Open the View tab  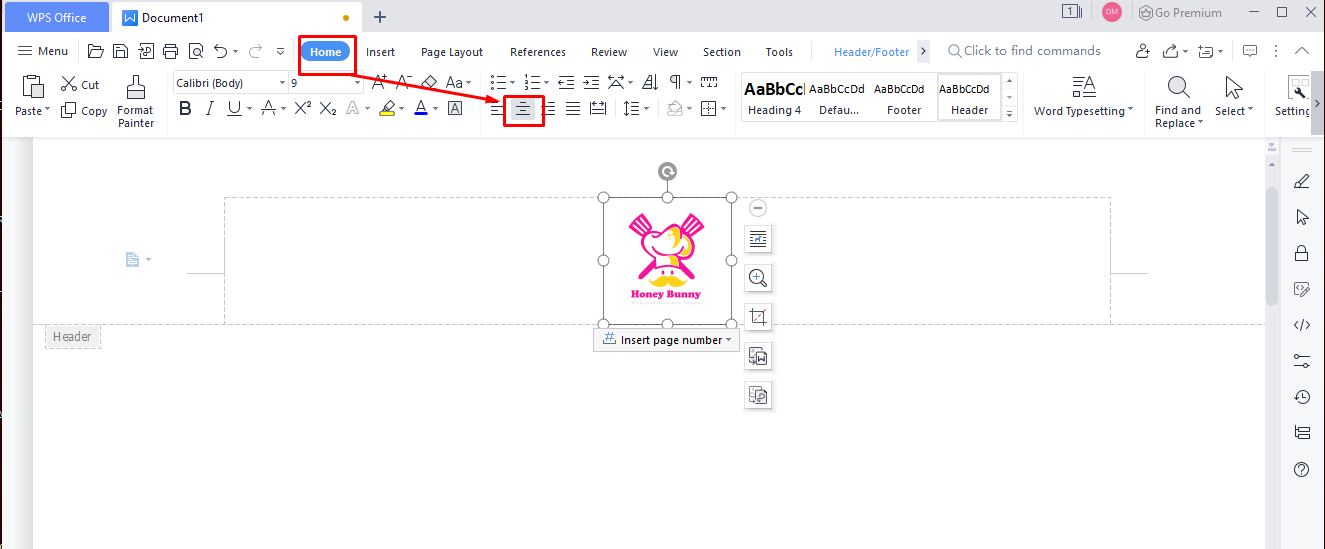tap(665, 52)
